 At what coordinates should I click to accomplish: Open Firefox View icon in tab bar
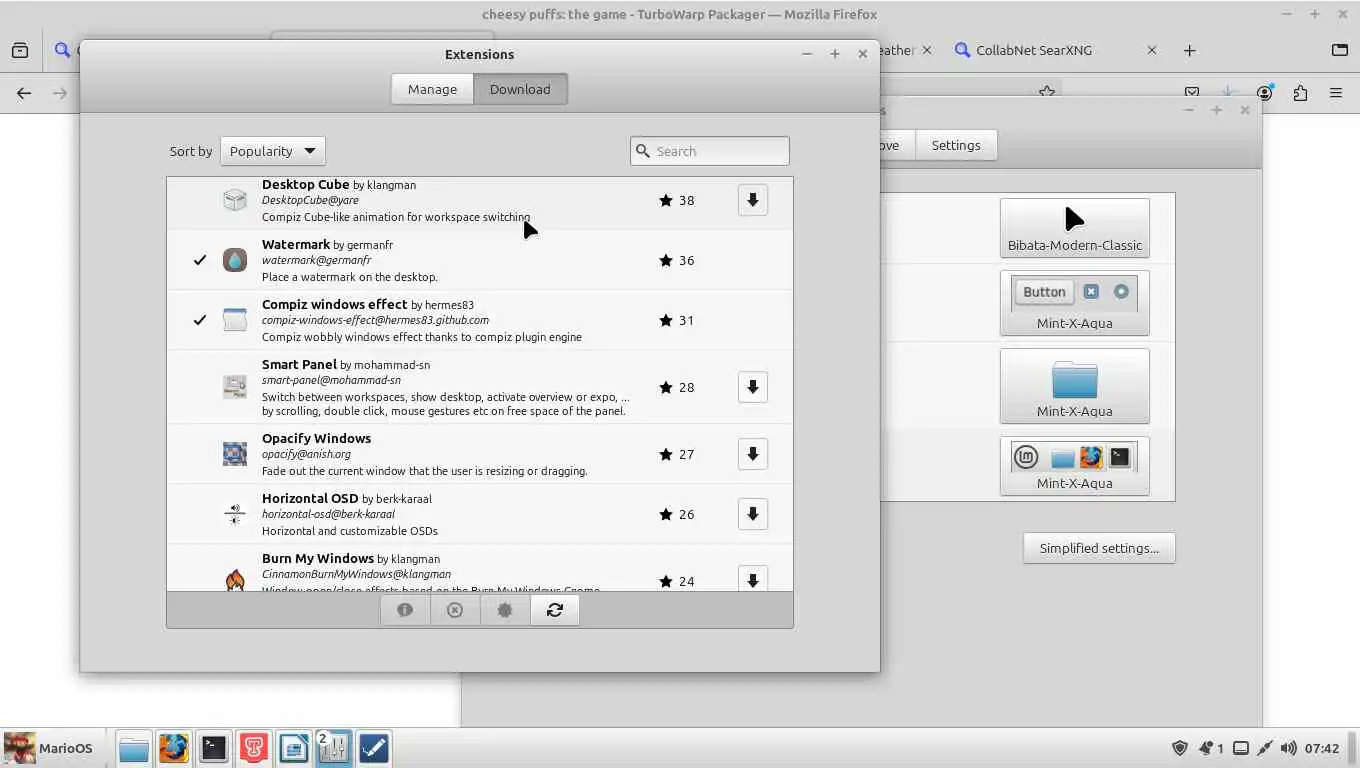tap(20, 50)
